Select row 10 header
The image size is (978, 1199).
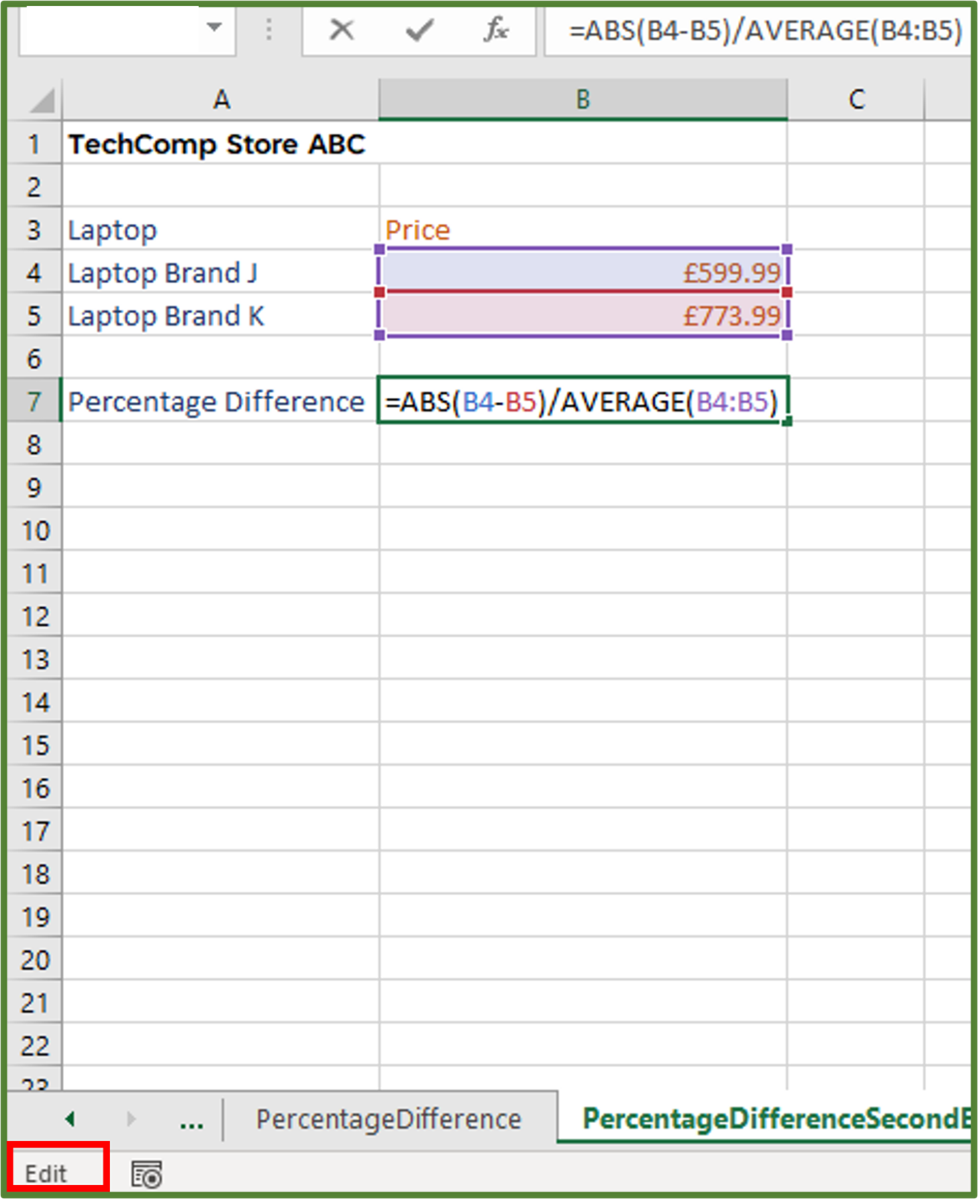34,530
